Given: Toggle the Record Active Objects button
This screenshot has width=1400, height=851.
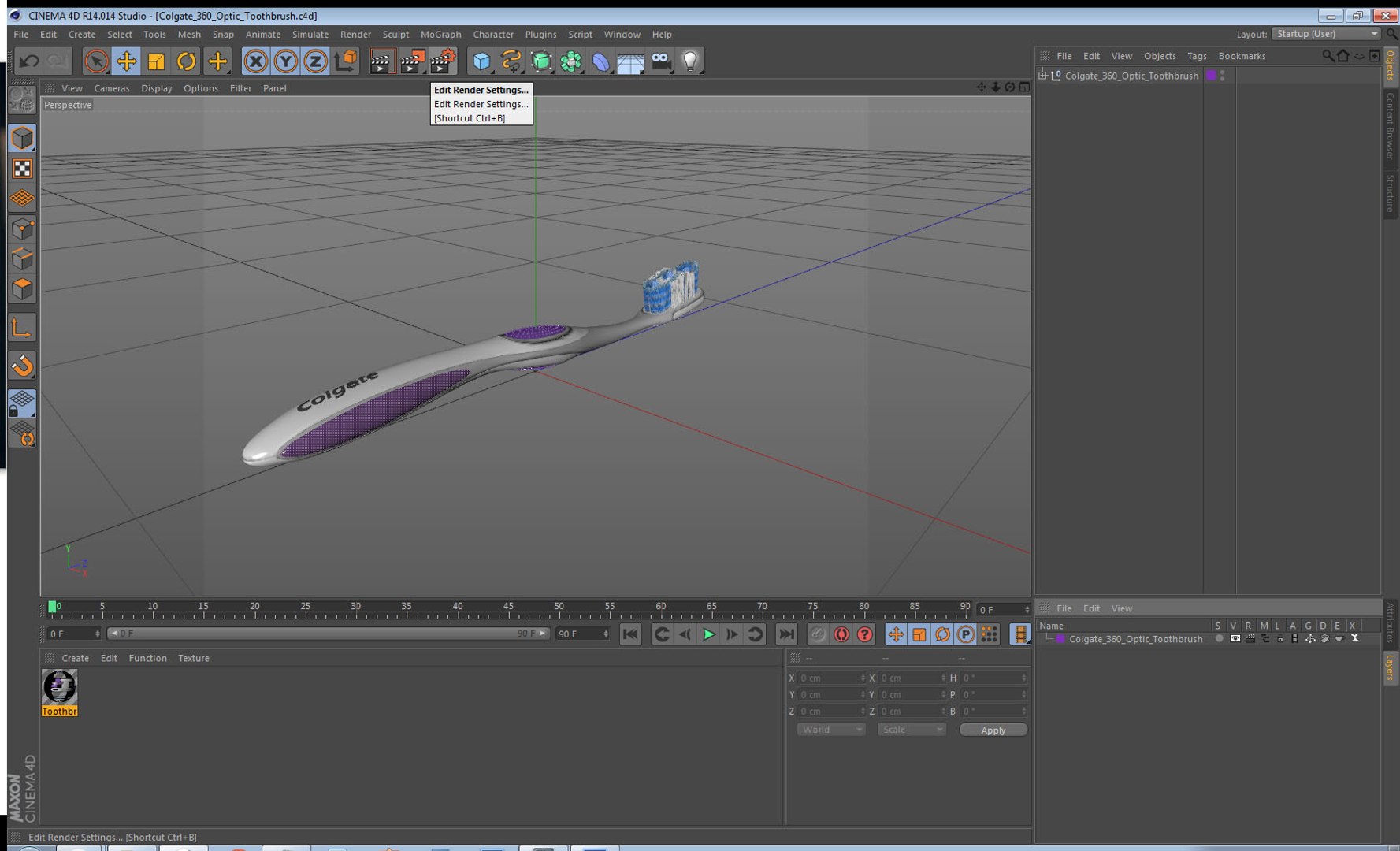Looking at the screenshot, I should [818, 634].
